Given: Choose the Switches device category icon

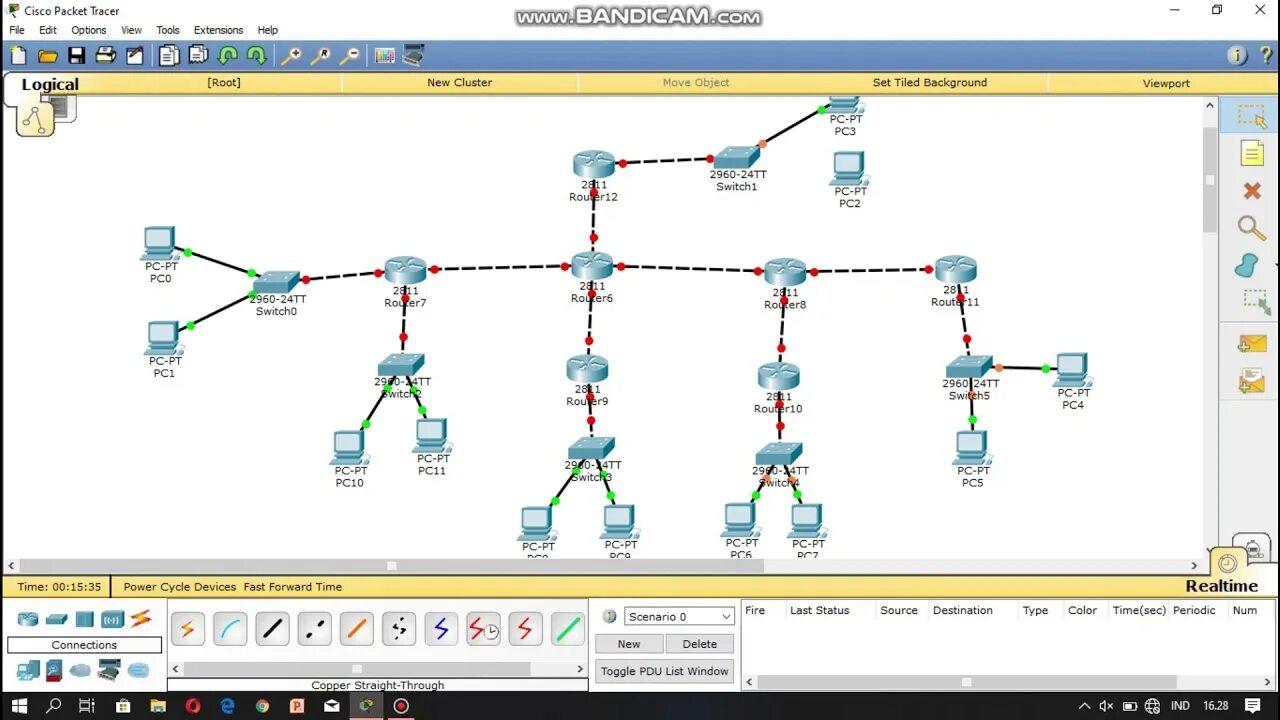Looking at the screenshot, I should click(x=56, y=620).
